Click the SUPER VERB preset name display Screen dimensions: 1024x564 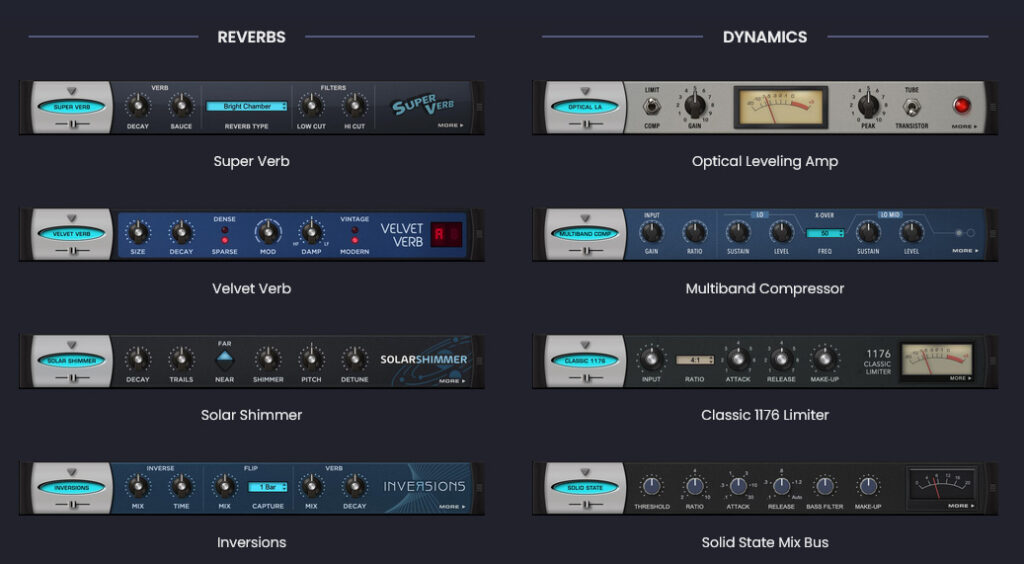coord(72,106)
